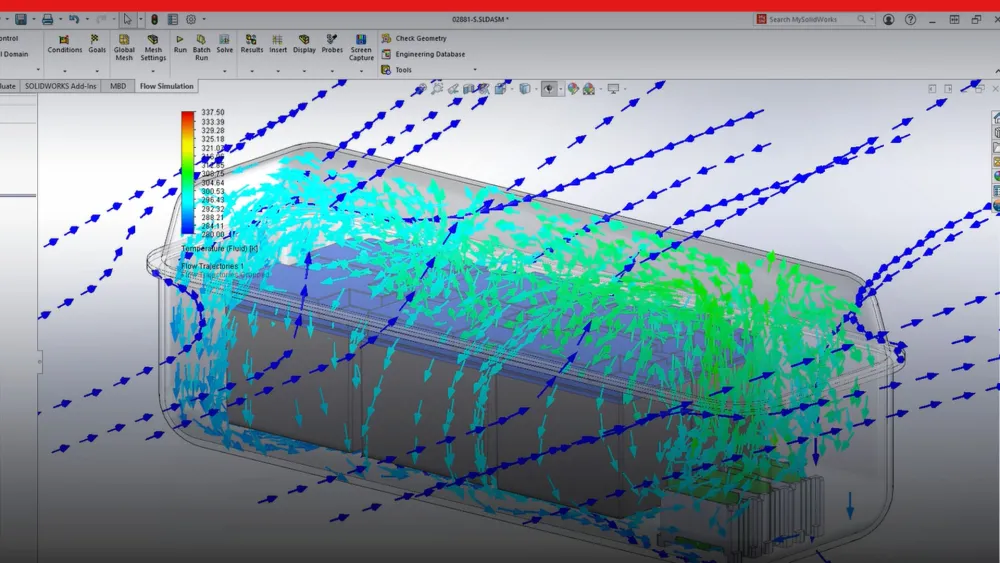Click the Computational Domain button

click(x=14, y=54)
